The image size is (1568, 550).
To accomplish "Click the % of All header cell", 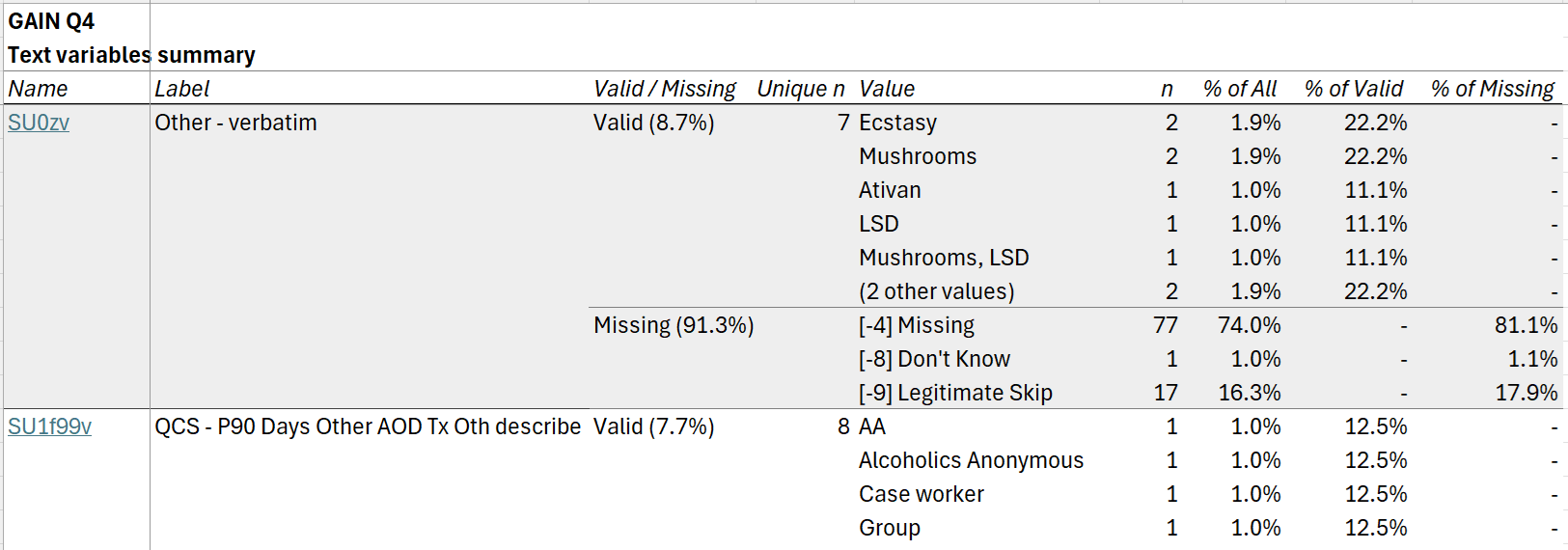I will pyautogui.click(x=1239, y=89).
